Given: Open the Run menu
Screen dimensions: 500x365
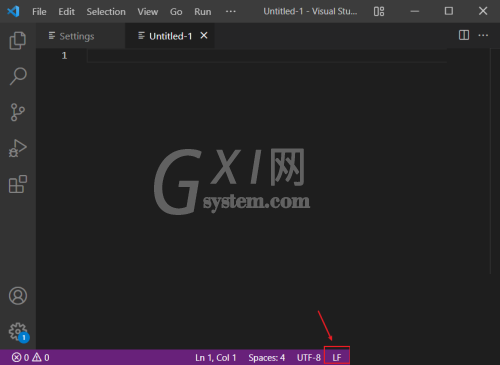Looking at the screenshot, I should tap(203, 12).
